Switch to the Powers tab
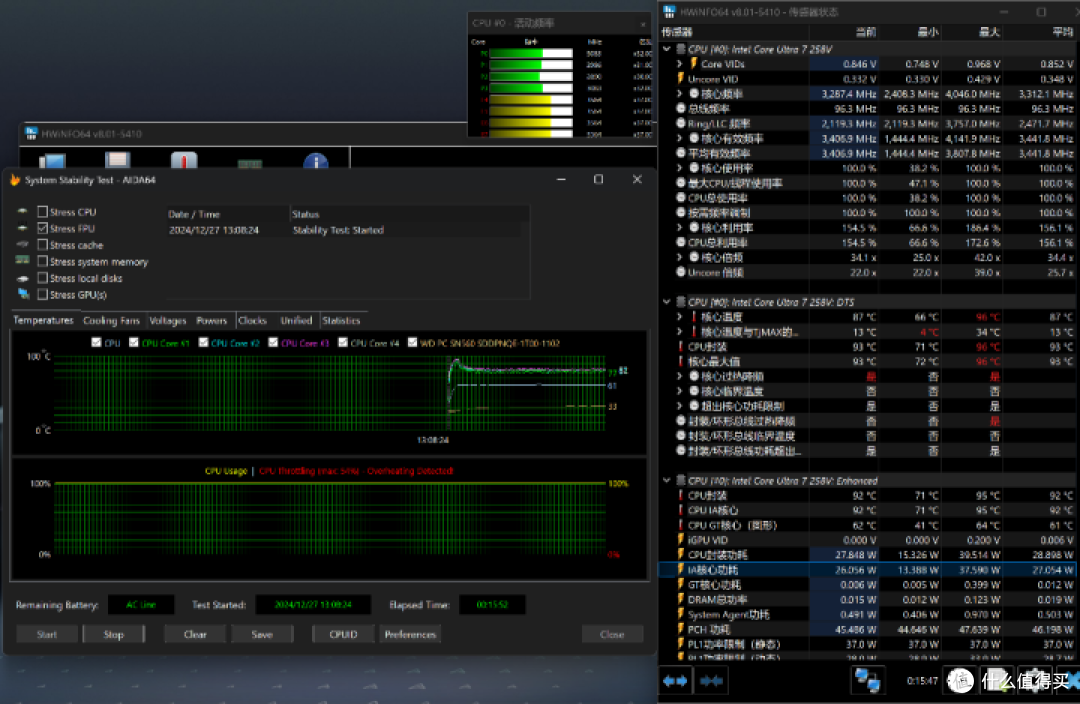Screen dimensions: 1080x704 211,320
